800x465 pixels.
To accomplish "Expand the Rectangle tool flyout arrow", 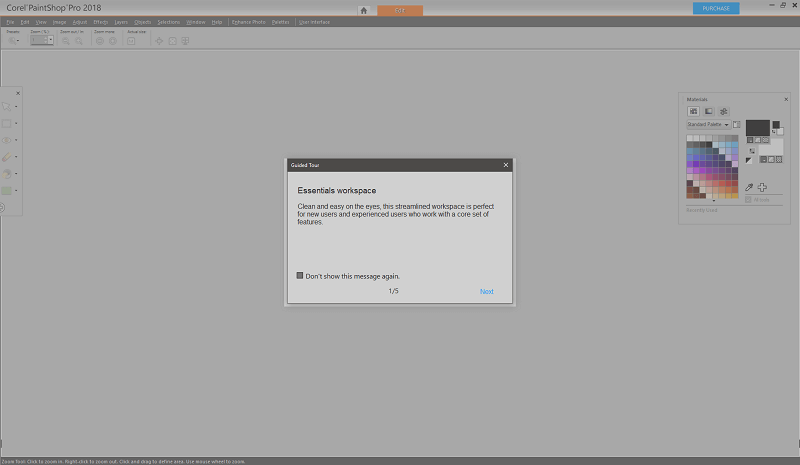I will [x=16, y=190].
